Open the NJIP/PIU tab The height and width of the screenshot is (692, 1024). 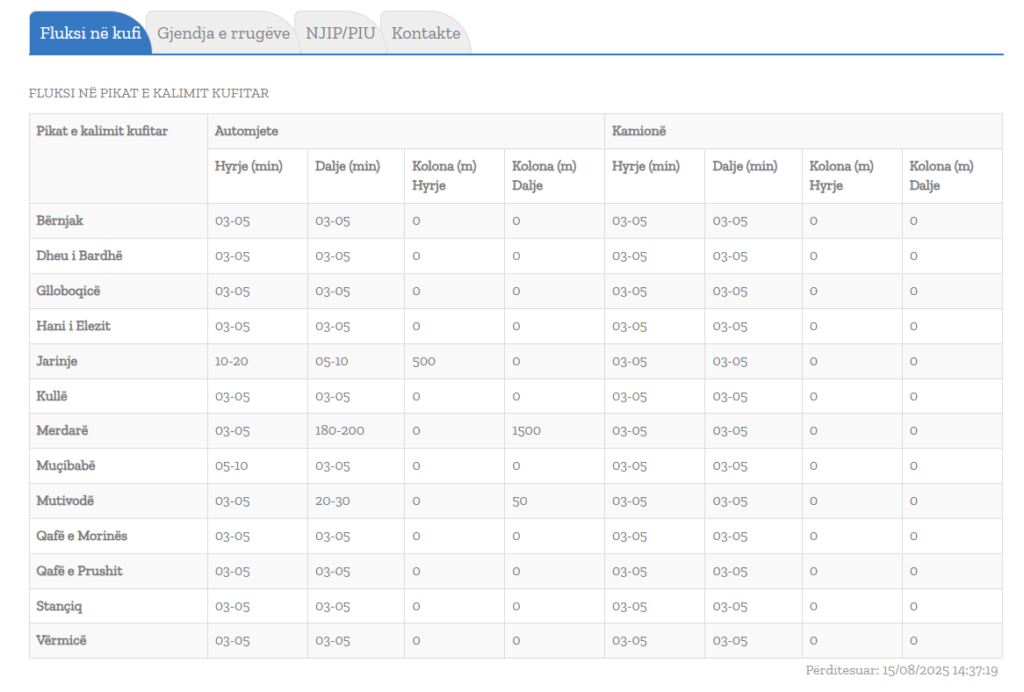340,33
